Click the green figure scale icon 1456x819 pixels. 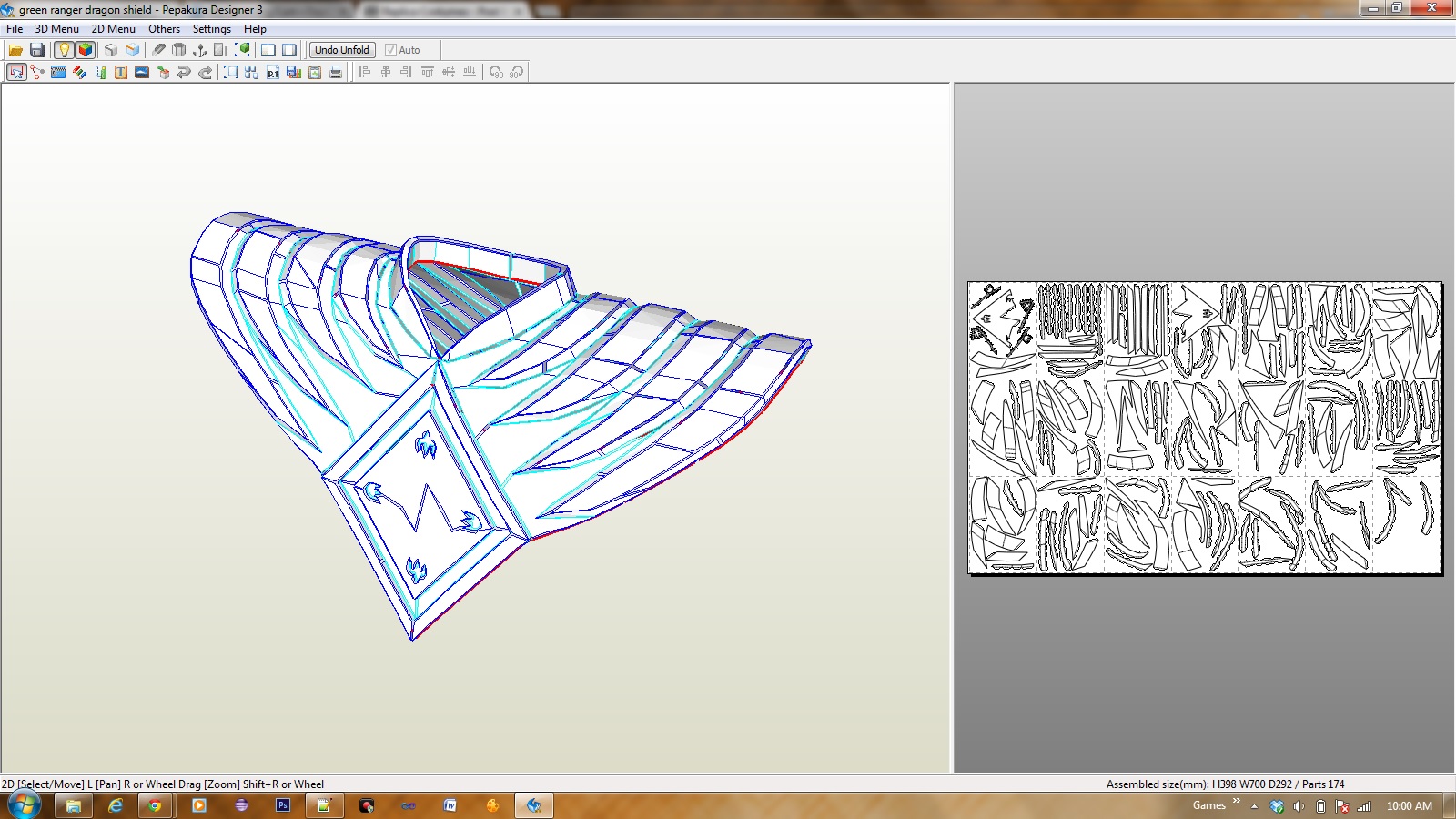click(101, 72)
